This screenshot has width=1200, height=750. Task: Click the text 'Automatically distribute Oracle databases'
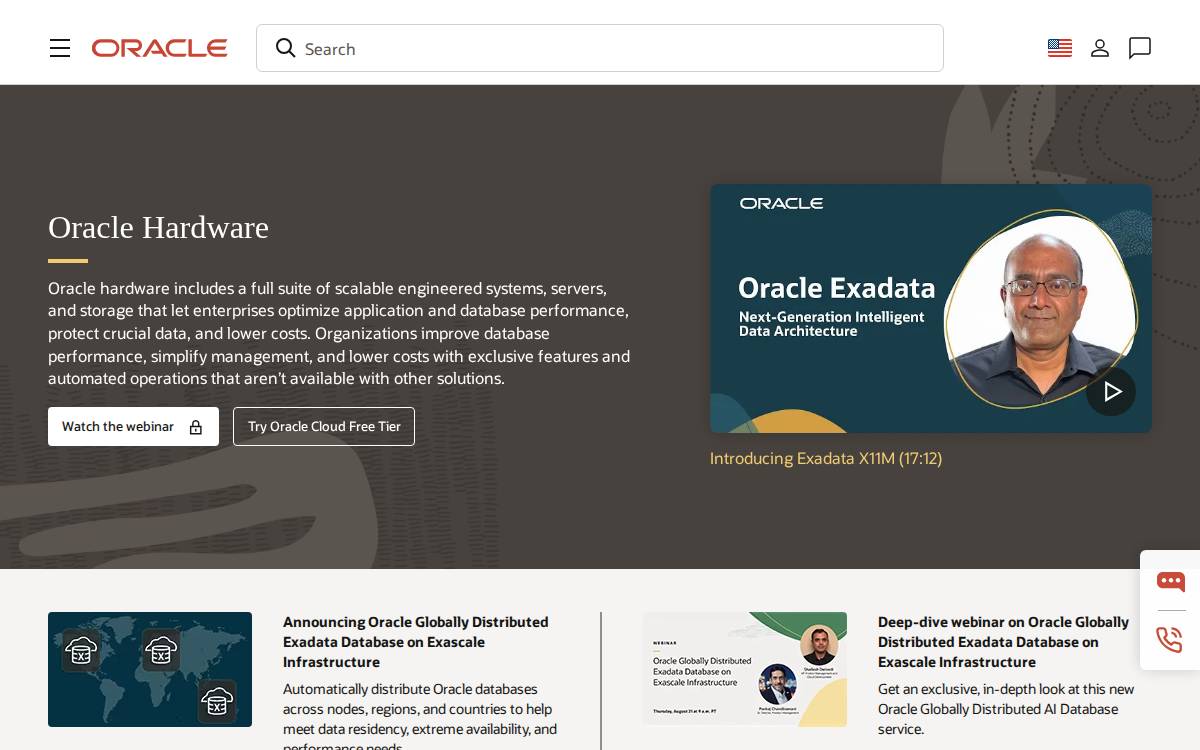410,689
